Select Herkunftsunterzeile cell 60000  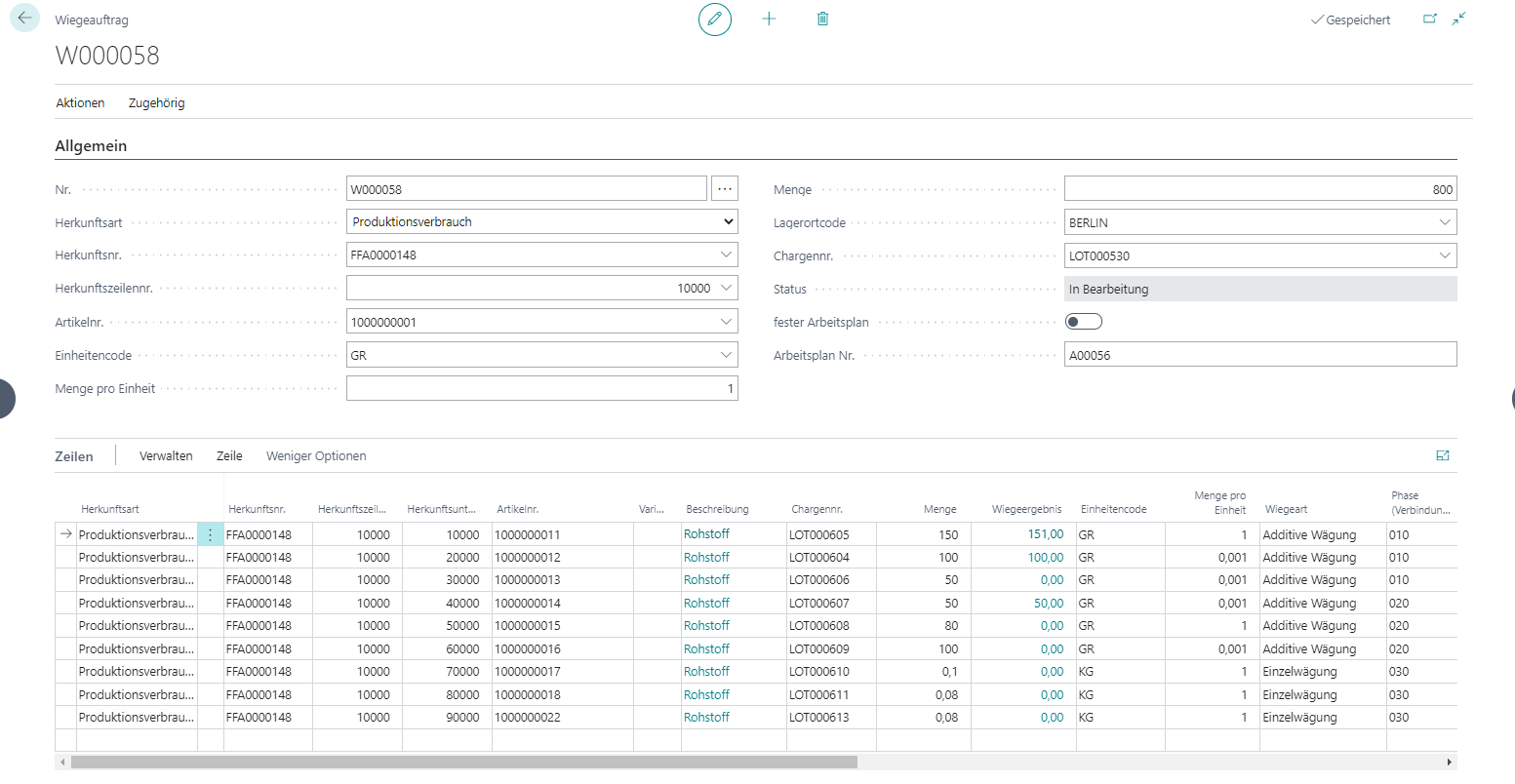coord(447,649)
